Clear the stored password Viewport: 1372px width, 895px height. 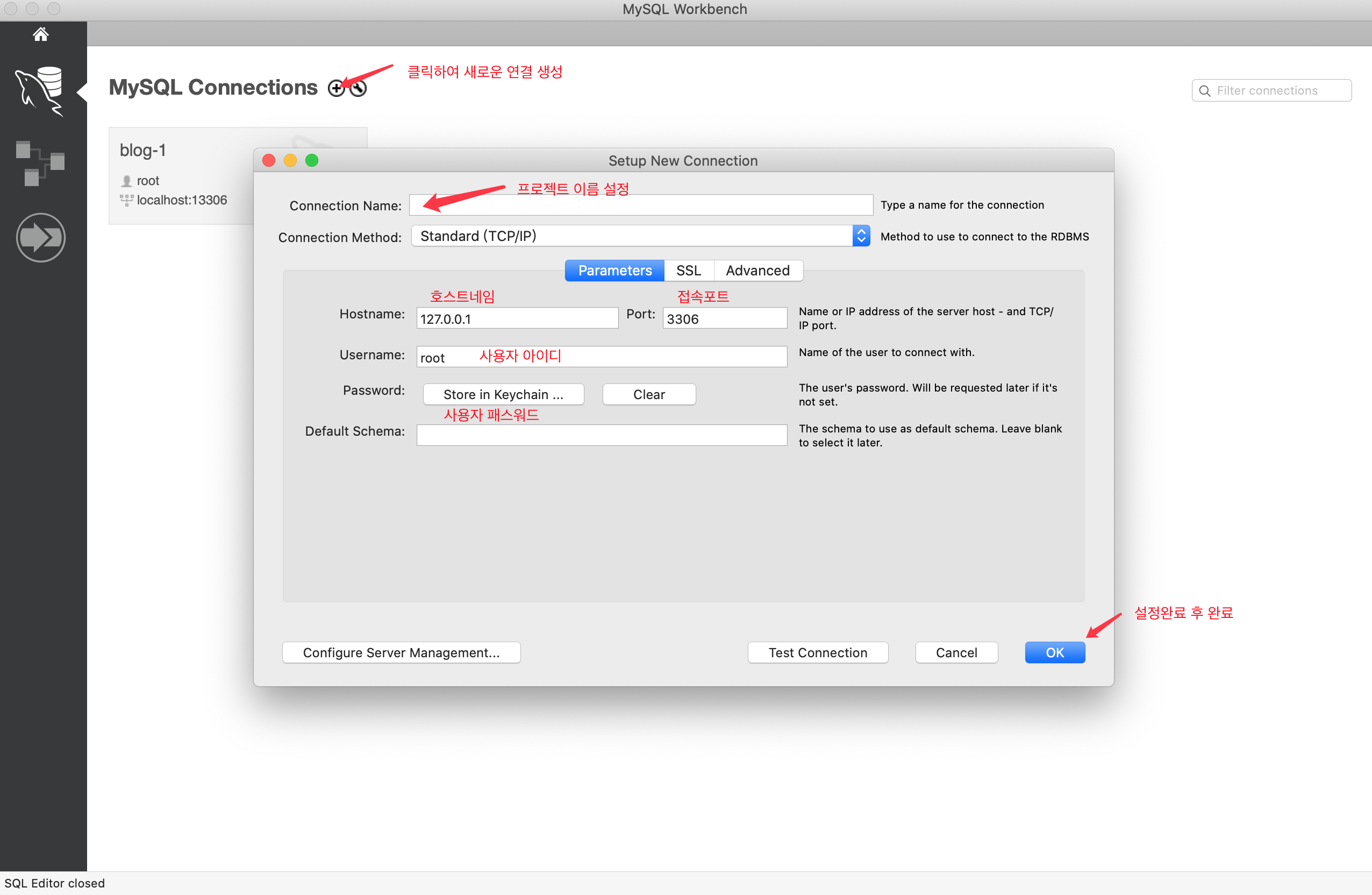tap(648, 394)
